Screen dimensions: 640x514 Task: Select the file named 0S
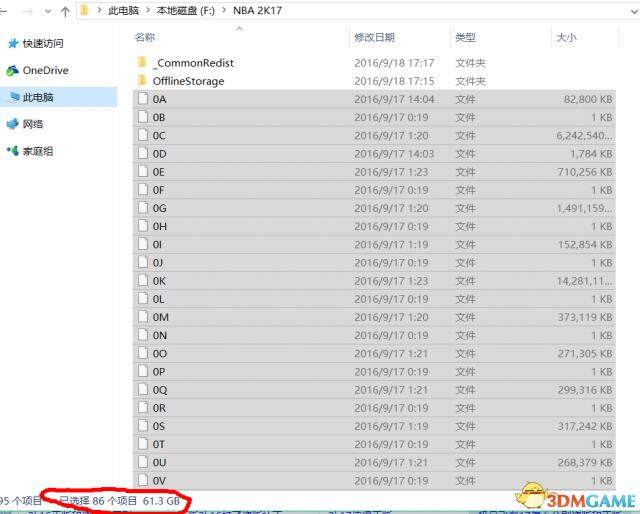click(x=159, y=426)
